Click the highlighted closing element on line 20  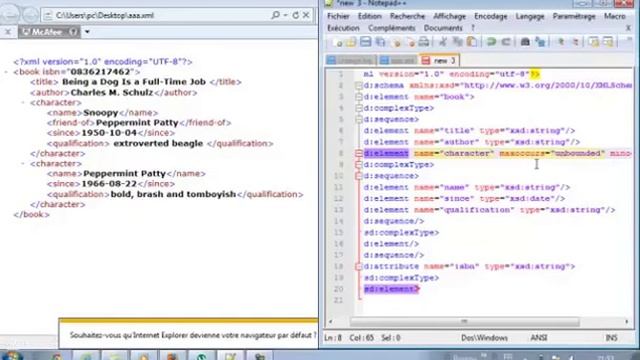click(391, 289)
